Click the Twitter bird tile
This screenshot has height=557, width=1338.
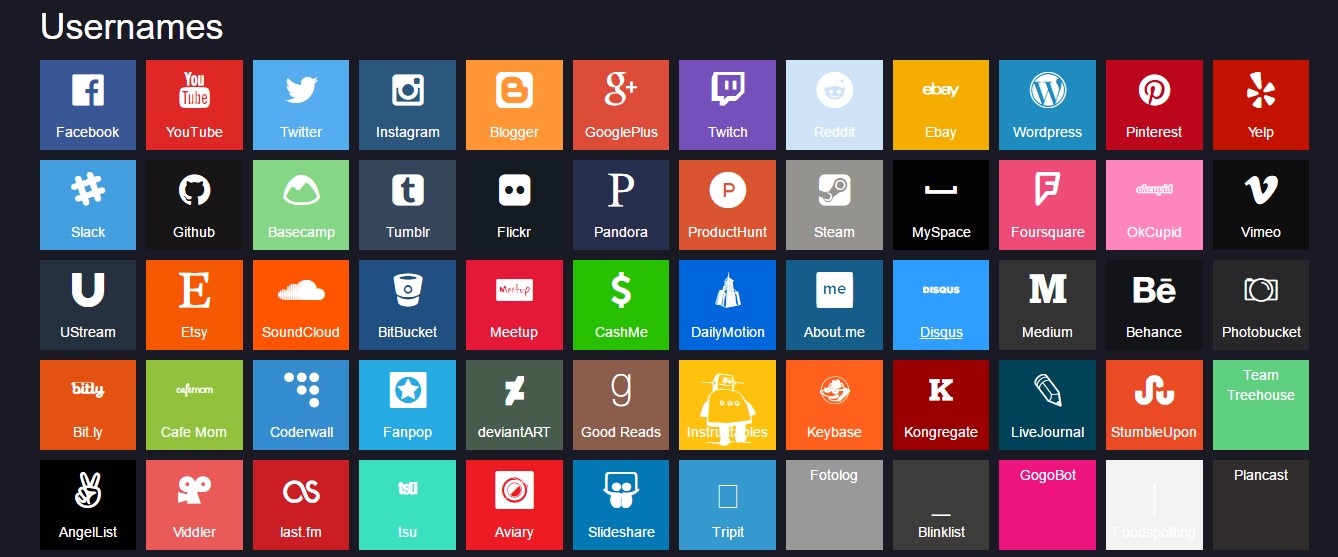click(301, 105)
